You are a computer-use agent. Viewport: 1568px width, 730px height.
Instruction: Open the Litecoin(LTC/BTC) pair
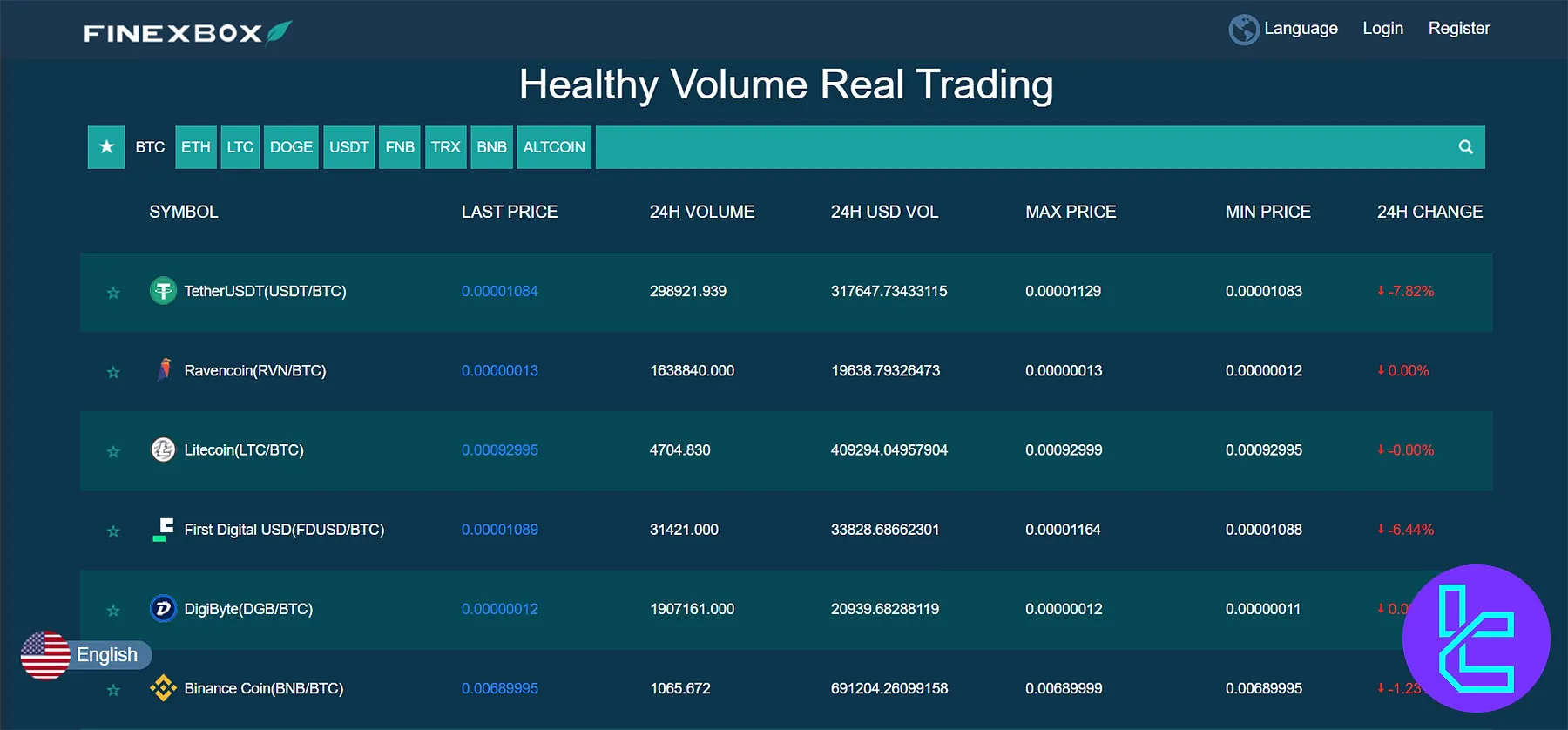[244, 449]
